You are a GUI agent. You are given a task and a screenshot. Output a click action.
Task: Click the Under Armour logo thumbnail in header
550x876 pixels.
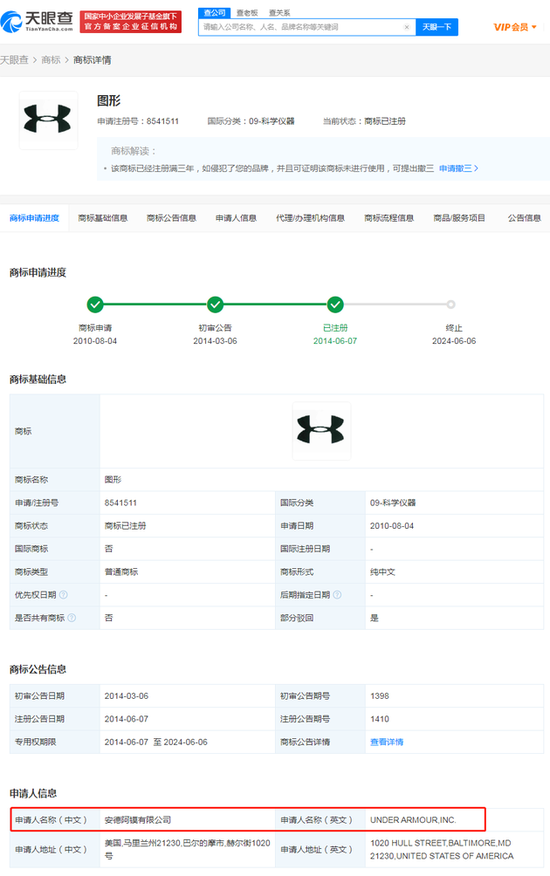(48, 120)
